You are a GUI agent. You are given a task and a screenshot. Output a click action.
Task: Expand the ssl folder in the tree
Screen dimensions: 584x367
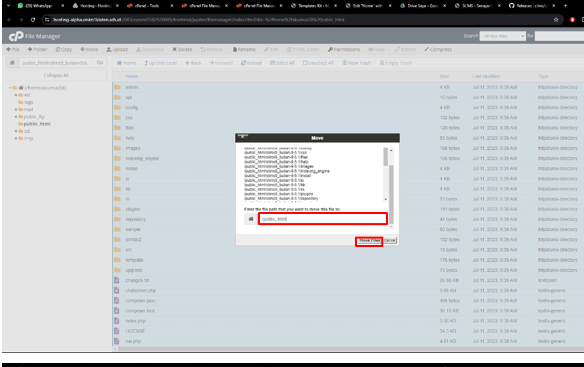[16, 131]
